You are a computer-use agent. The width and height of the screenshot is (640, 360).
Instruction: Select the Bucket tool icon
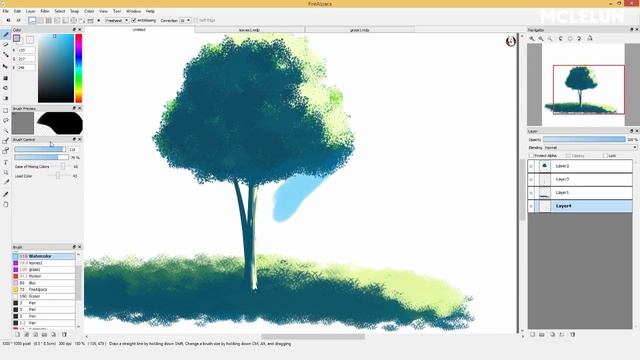(x=6, y=88)
